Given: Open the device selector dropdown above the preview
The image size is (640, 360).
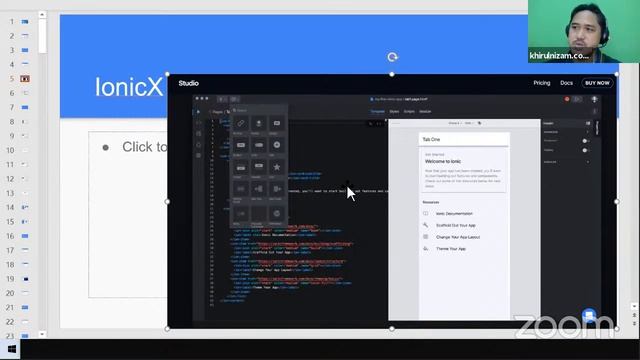Looking at the screenshot, I should click(454, 123).
